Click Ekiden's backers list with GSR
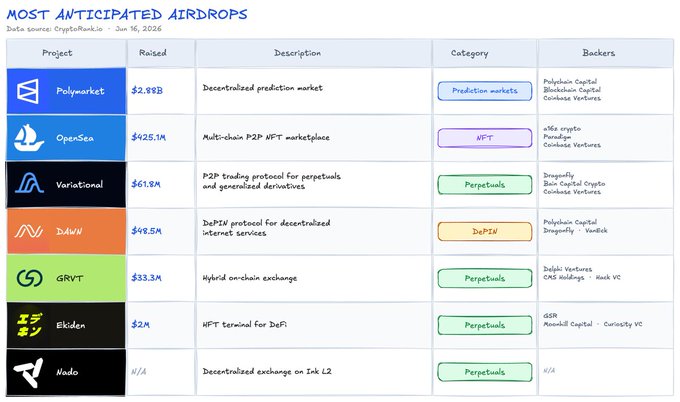The height and width of the screenshot is (402, 680). point(593,320)
